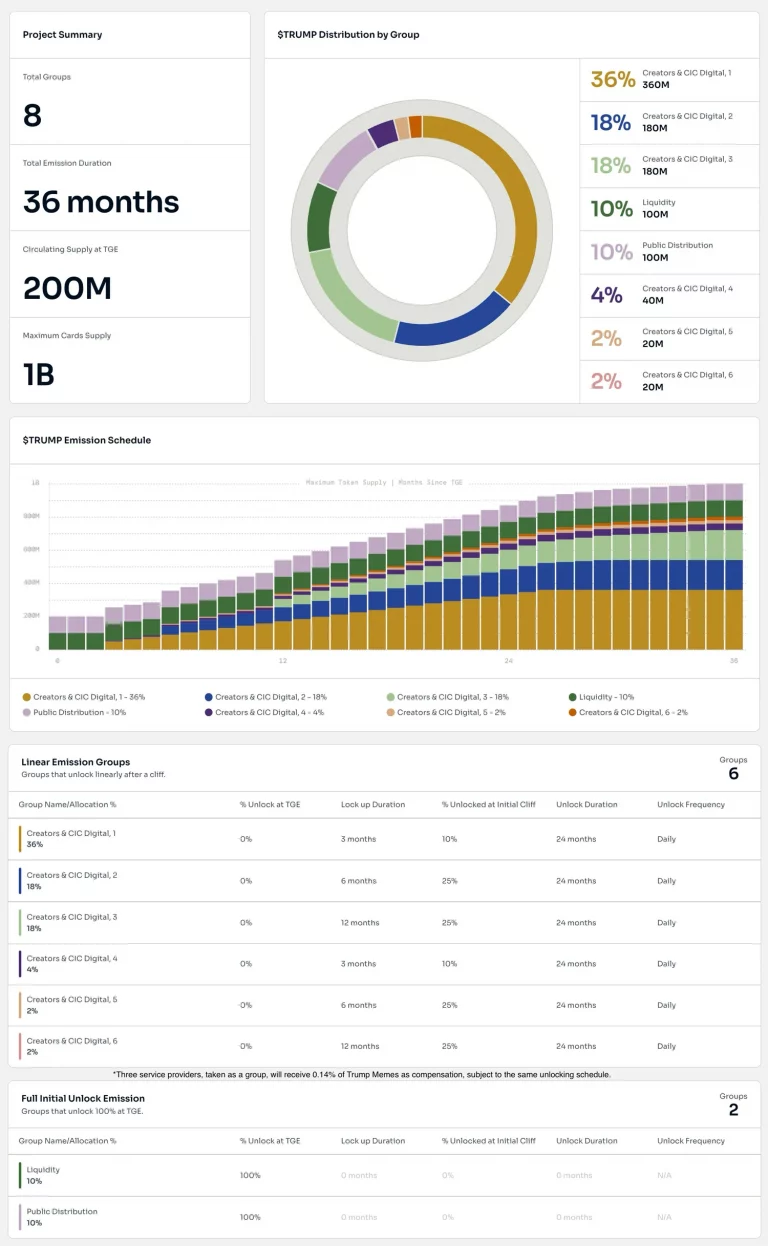
Task: Sort by 'Unlock Frequency' in Linear Emission table
Action: [691, 804]
